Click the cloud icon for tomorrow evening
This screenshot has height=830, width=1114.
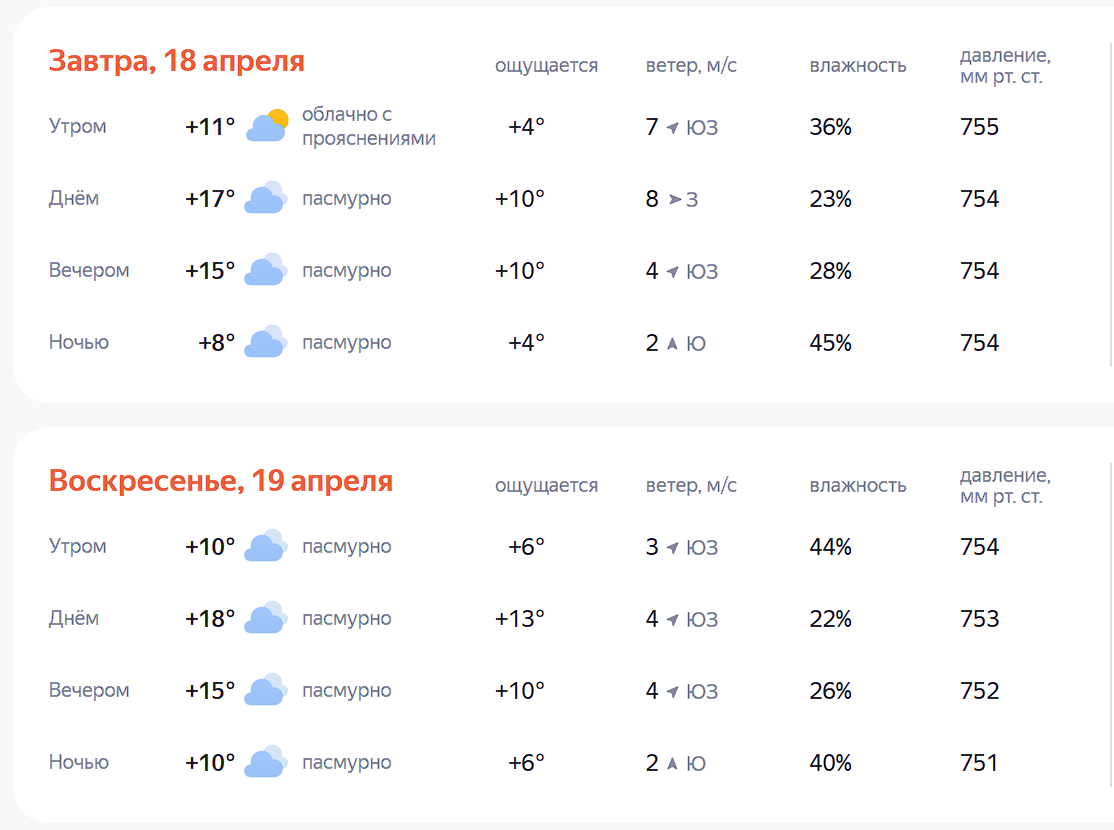(267, 270)
